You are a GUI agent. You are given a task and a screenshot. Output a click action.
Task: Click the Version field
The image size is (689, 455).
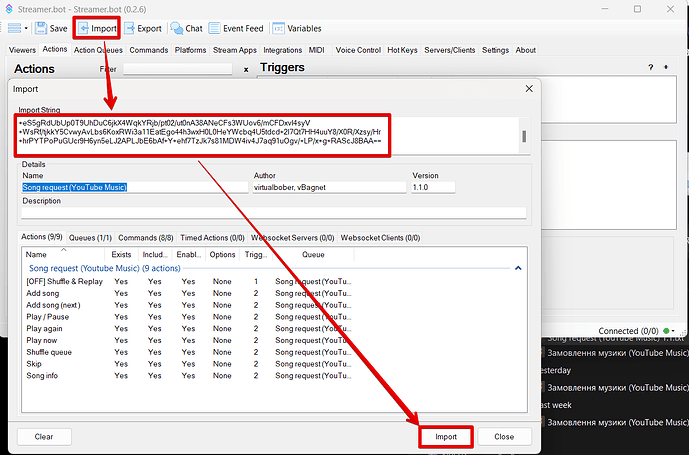(433, 187)
